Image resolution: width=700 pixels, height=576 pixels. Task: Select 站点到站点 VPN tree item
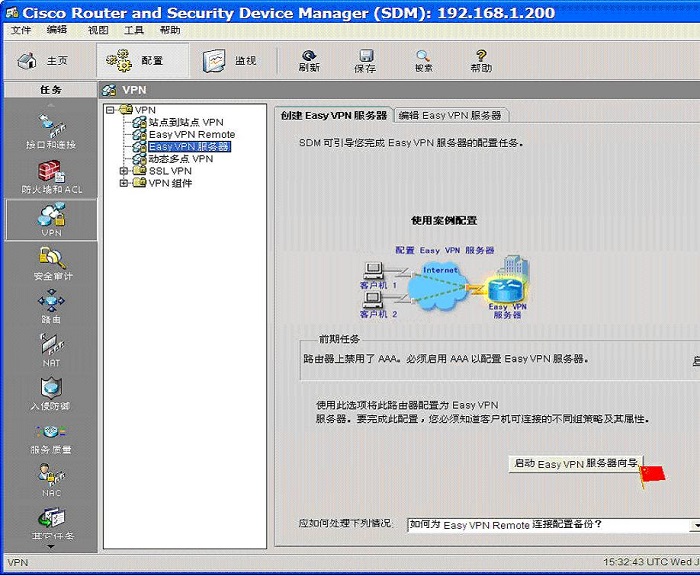coord(186,122)
